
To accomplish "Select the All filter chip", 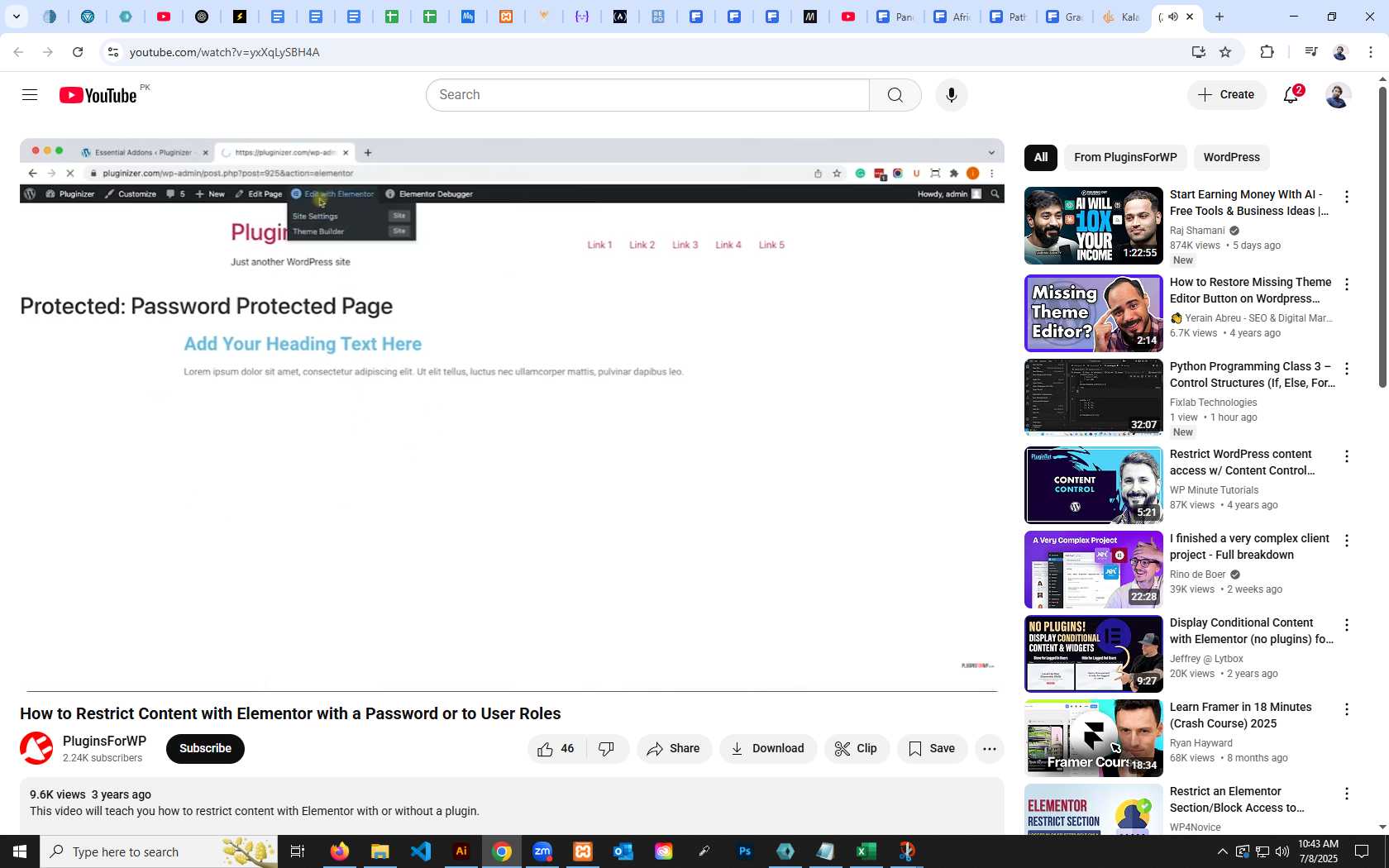I will click(1041, 158).
